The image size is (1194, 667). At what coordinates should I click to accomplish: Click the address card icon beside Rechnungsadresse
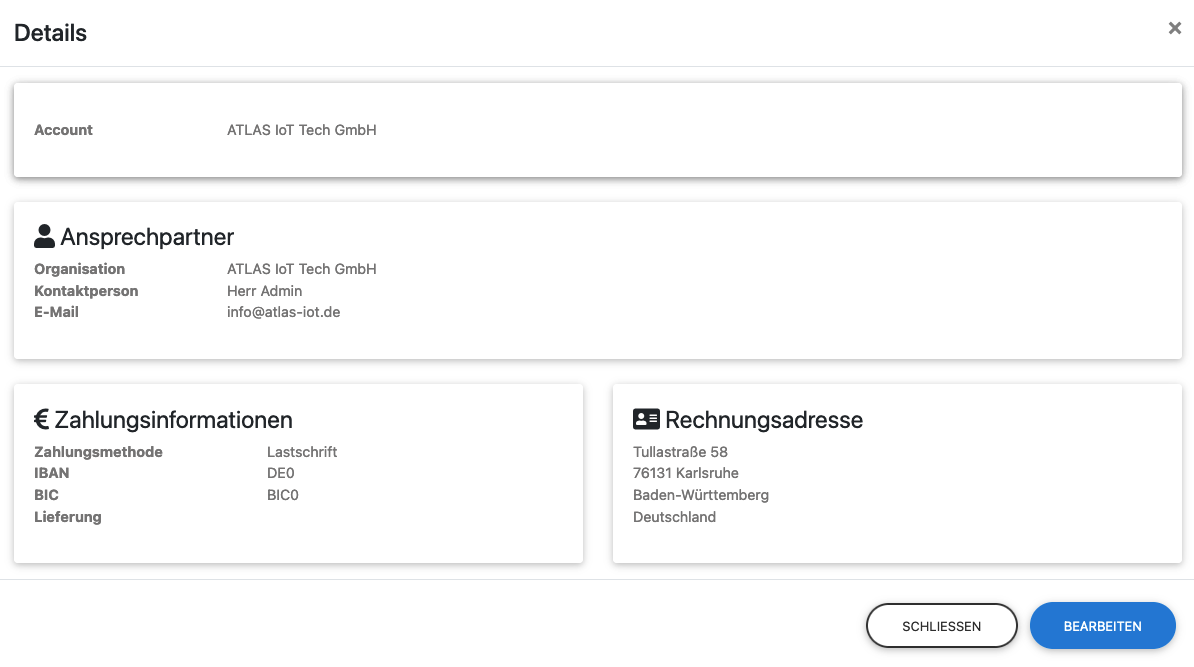pos(646,419)
